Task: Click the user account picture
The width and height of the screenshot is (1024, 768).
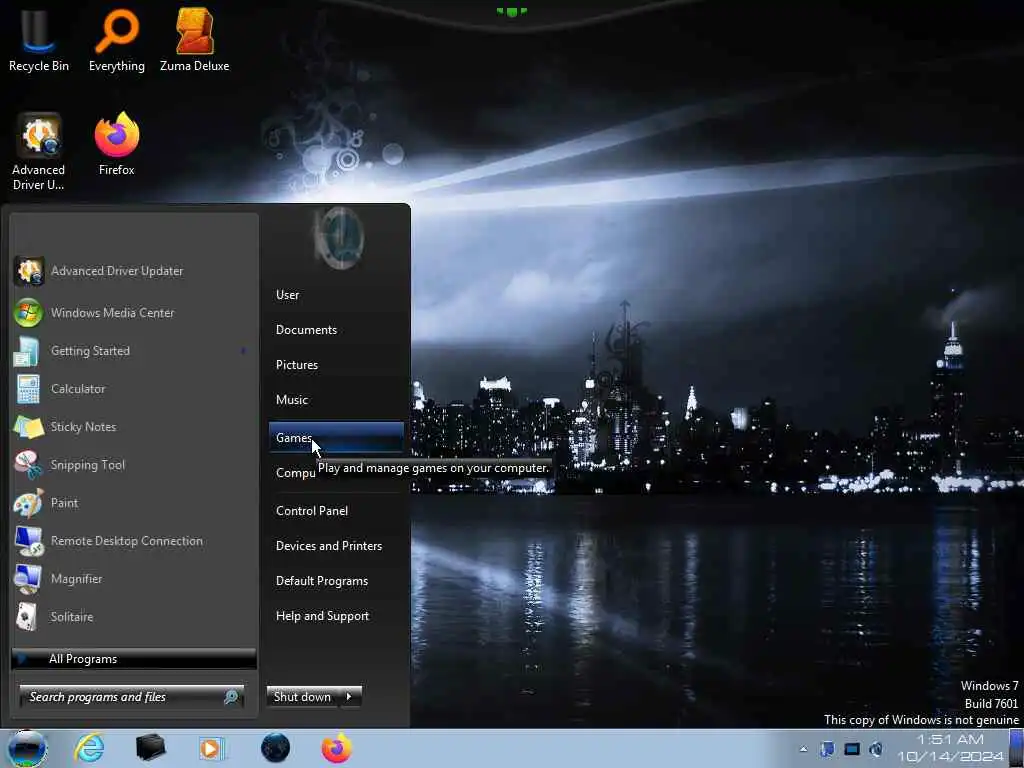Action: [340, 237]
